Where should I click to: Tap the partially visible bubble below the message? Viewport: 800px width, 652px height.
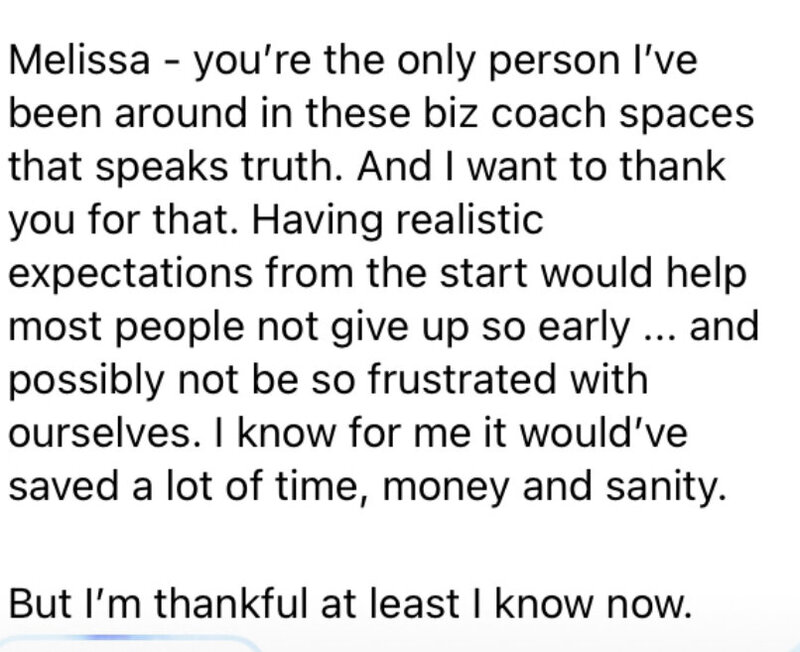click(x=128, y=644)
